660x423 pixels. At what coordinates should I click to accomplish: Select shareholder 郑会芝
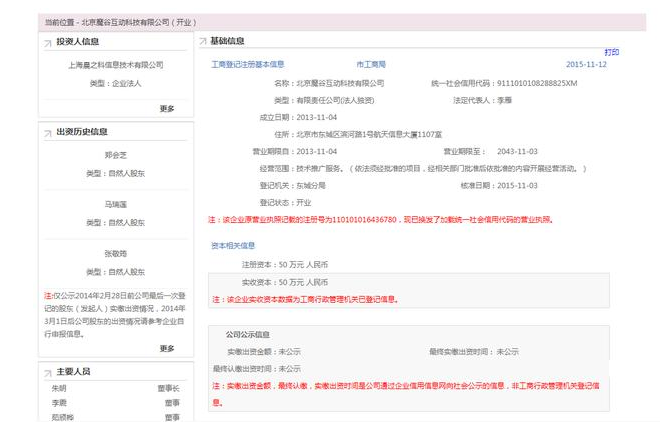click(x=116, y=155)
